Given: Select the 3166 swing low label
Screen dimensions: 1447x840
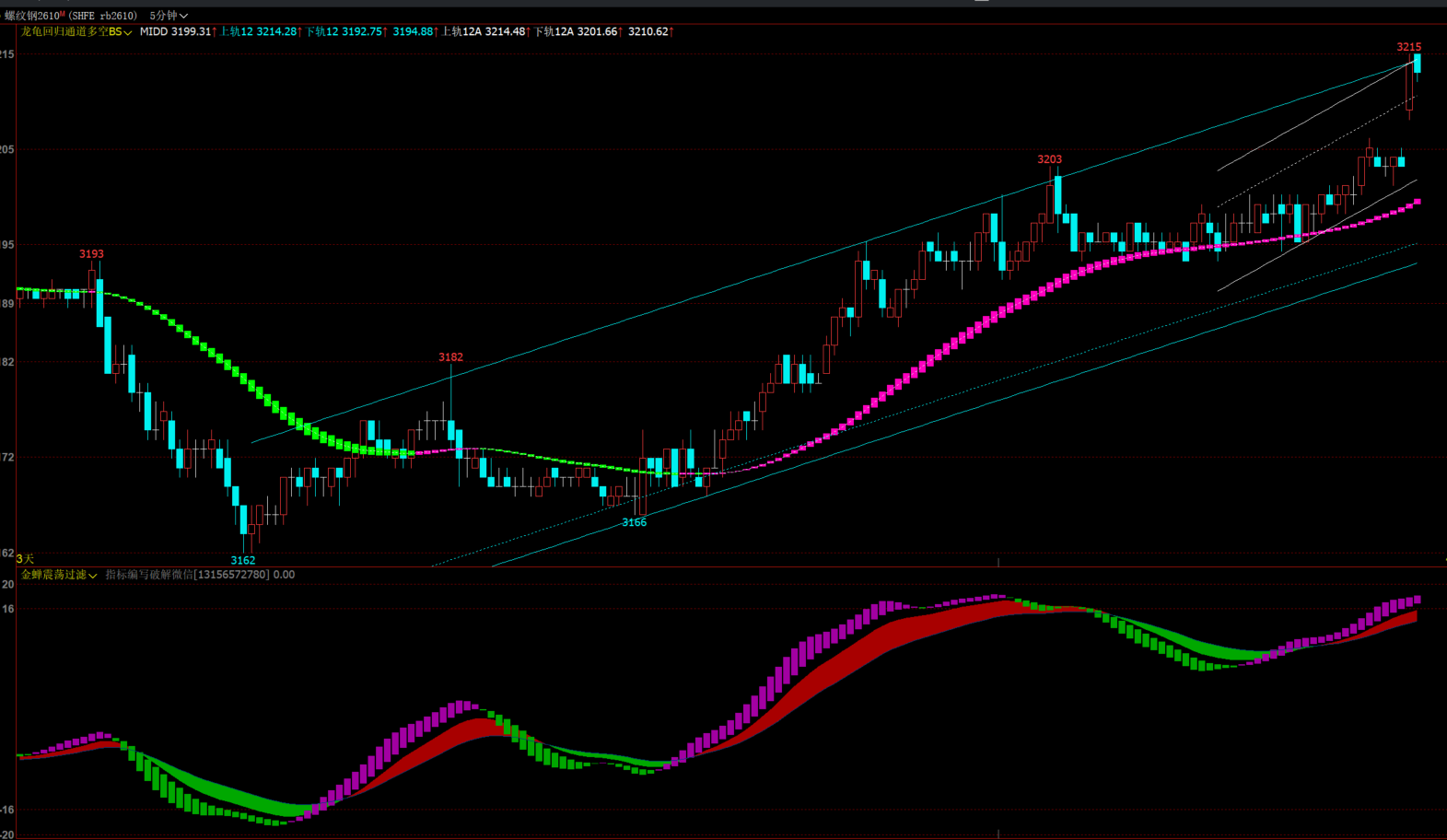Looking at the screenshot, I should tap(634, 522).
